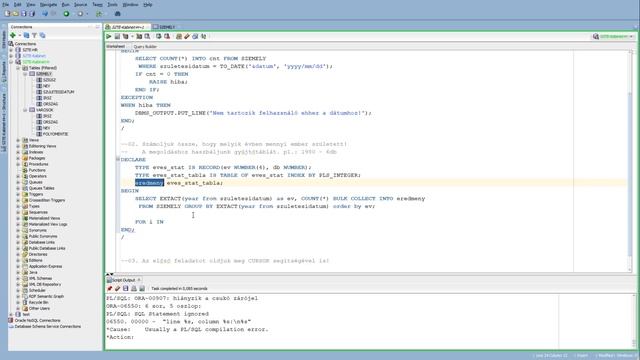Image resolution: width=640 pixels, height=360 pixels.
Task: Click the green Run icon in main toolbar
Action: (x=66, y=14)
